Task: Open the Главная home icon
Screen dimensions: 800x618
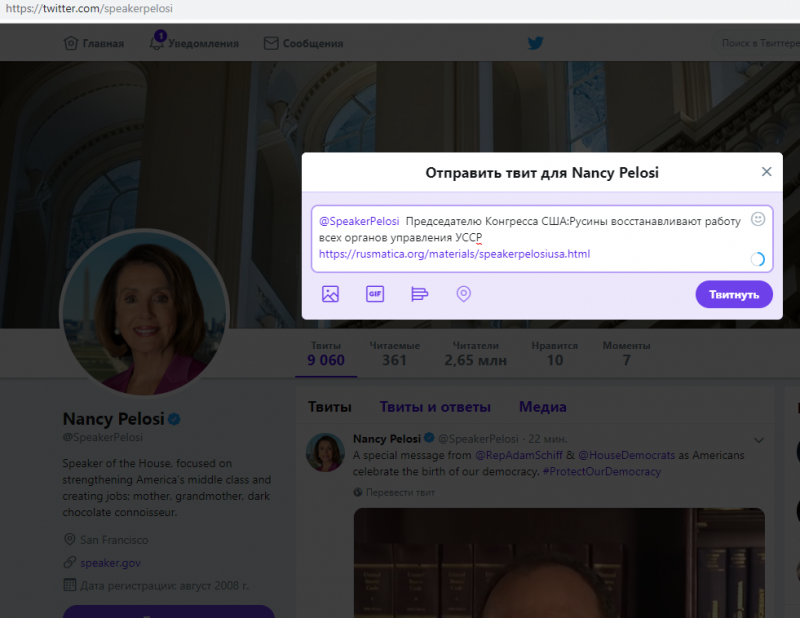Action: tap(71, 43)
